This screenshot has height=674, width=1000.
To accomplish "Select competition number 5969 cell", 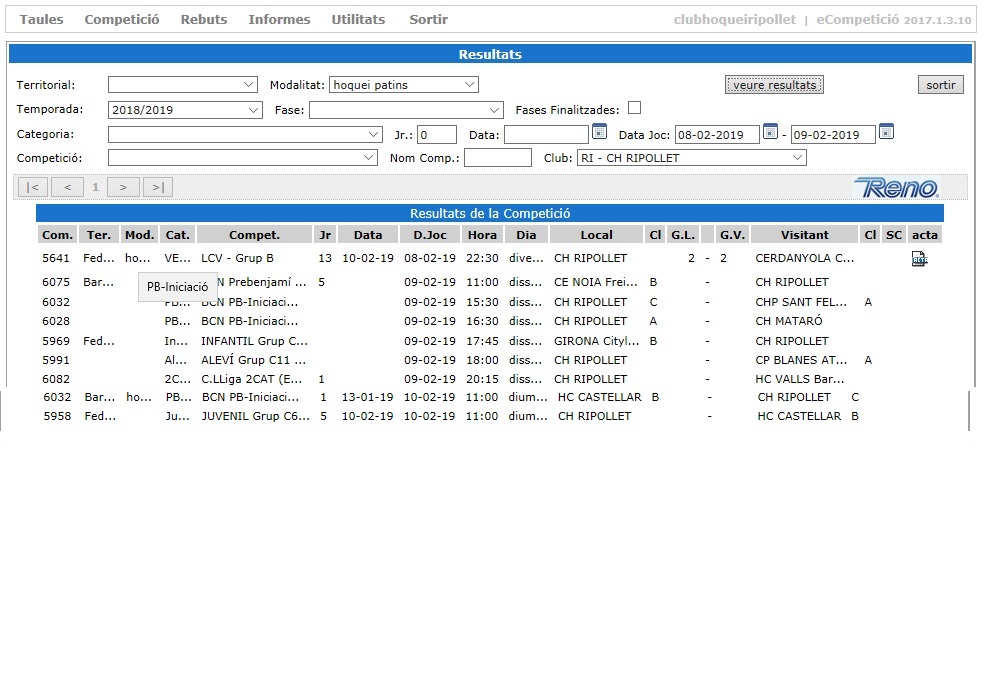I will pyautogui.click(x=56, y=341).
